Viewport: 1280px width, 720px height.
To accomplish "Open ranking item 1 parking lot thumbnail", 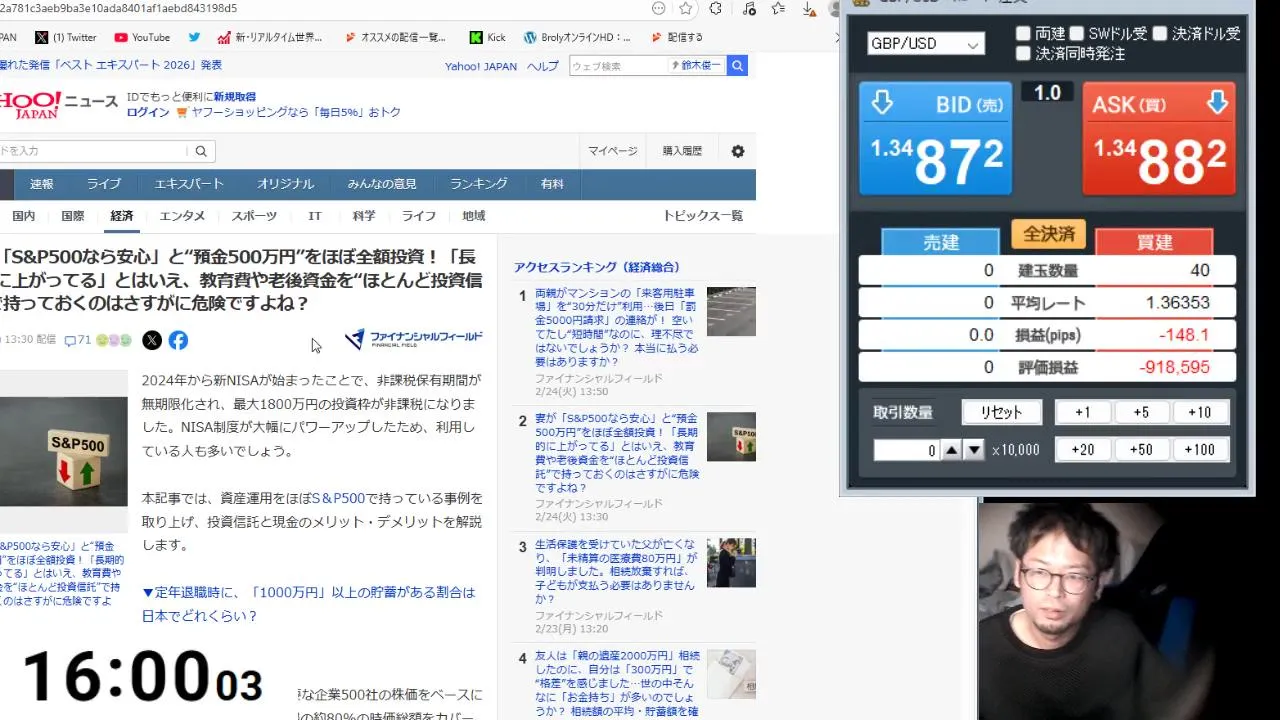I will coord(731,311).
